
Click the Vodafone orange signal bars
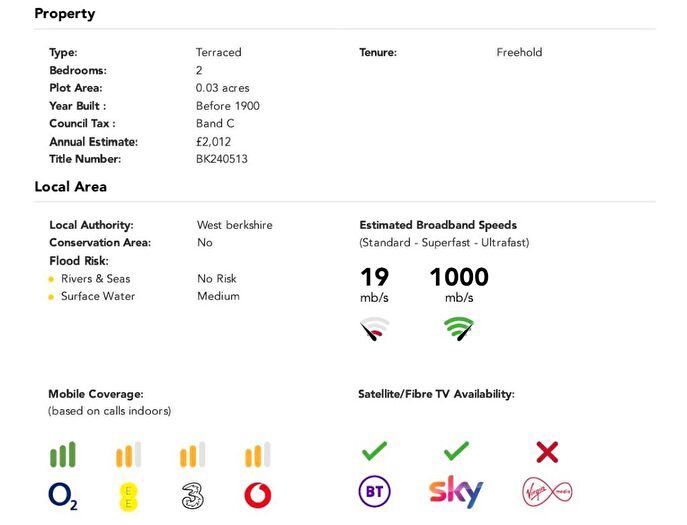(x=258, y=455)
